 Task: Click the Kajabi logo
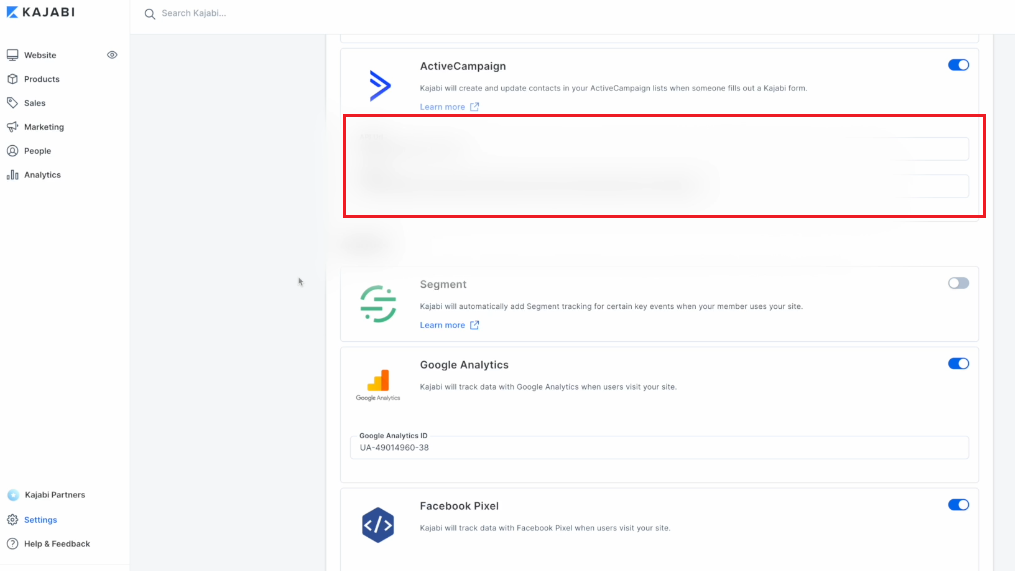[41, 12]
